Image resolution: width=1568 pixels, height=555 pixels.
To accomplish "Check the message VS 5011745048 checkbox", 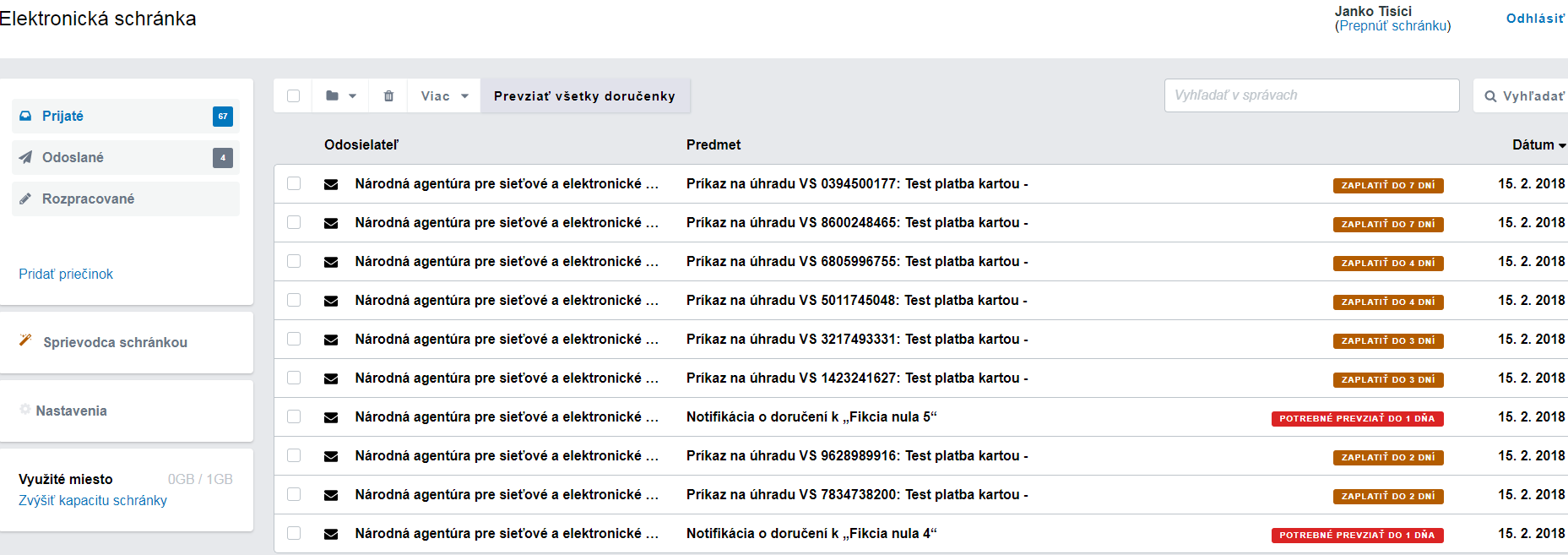I will coord(294,300).
